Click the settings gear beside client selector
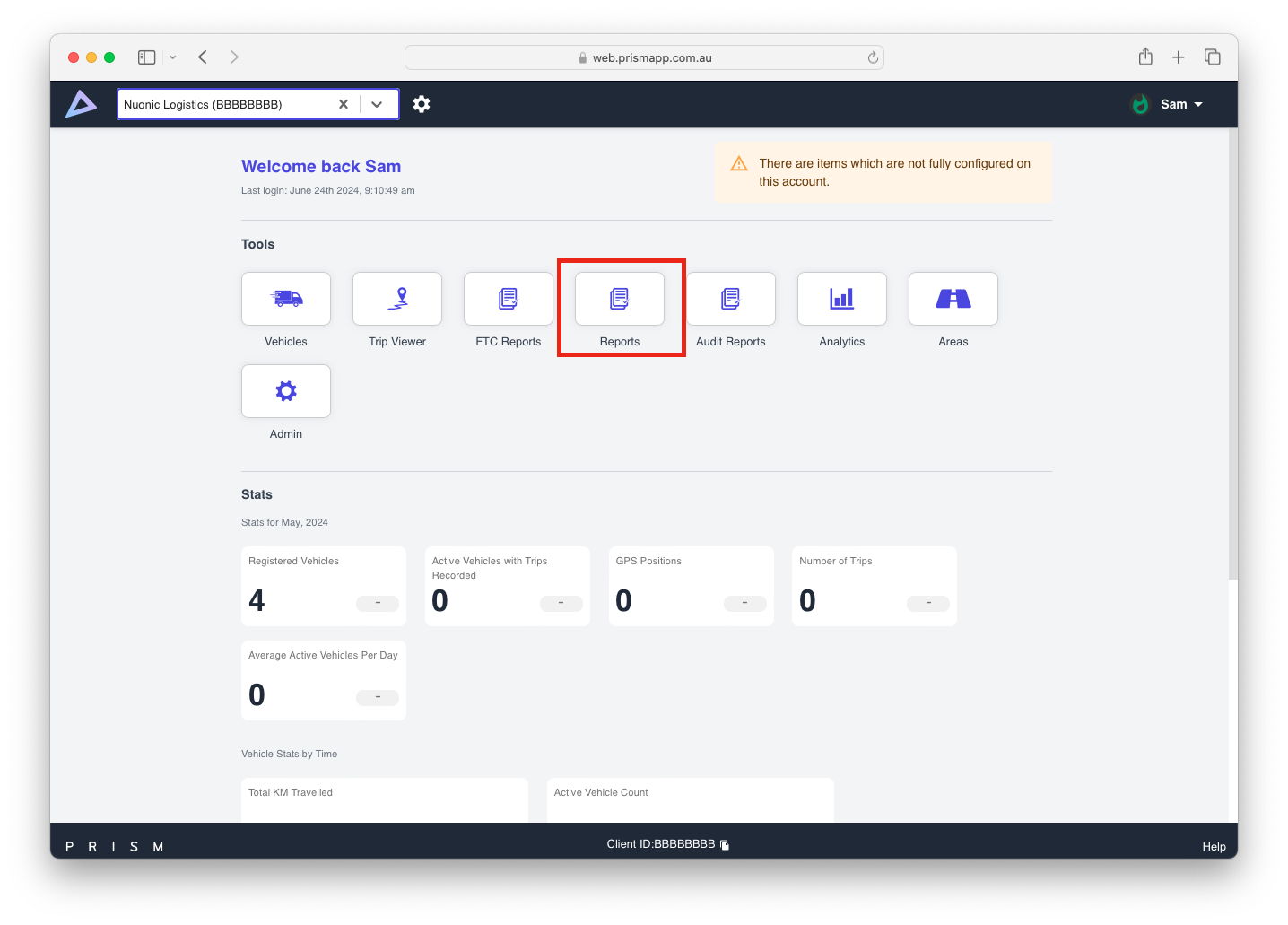This screenshot has width=1288, height=925. (422, 104)
